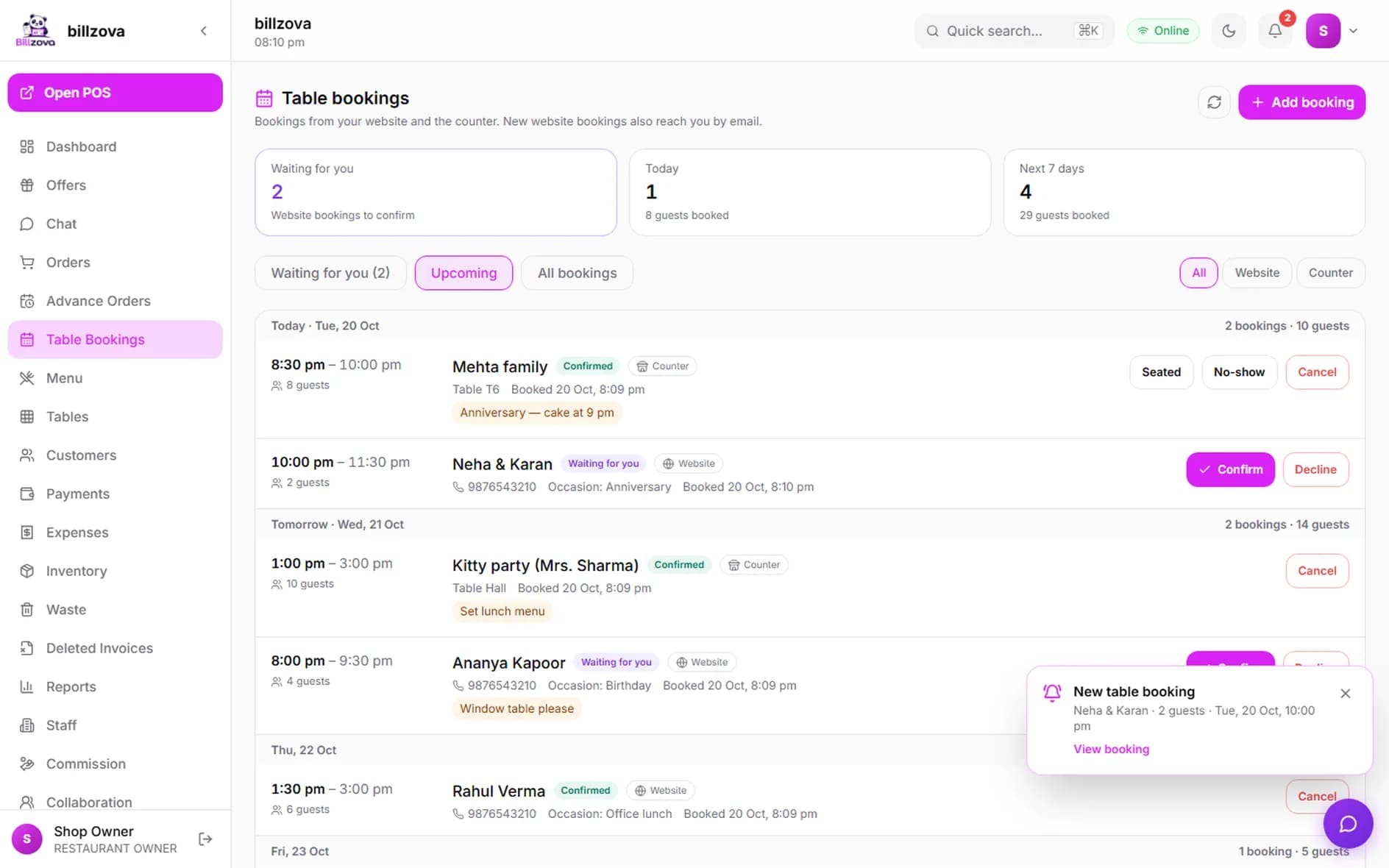Image resolution: width=1389 pixels, height=868 pixels.
Task: Go to Dashboard in the sidebar
Action: click(115, 146)
